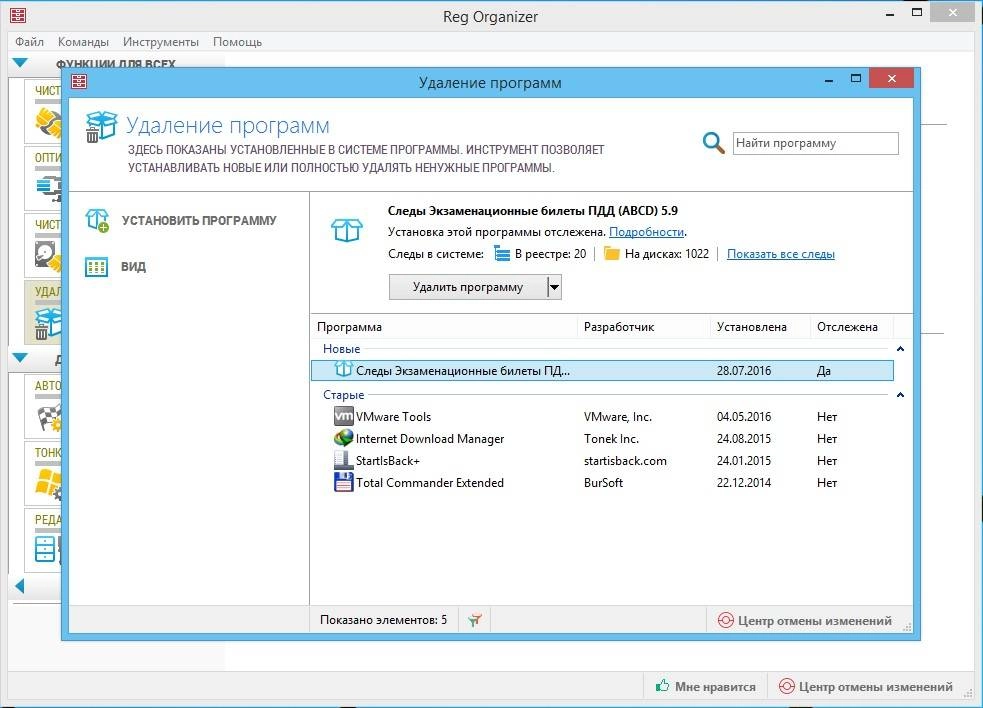The image size is (983, 708).
Task: Collapse the ФУНКЦИИ ДЛЯ ВСЕХ section arrow
Action: 20,63
